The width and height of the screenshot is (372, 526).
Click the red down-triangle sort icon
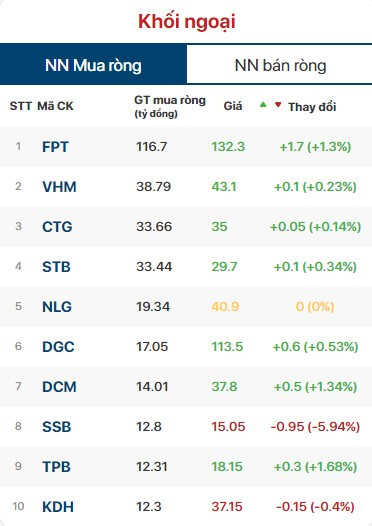point(278,105)
